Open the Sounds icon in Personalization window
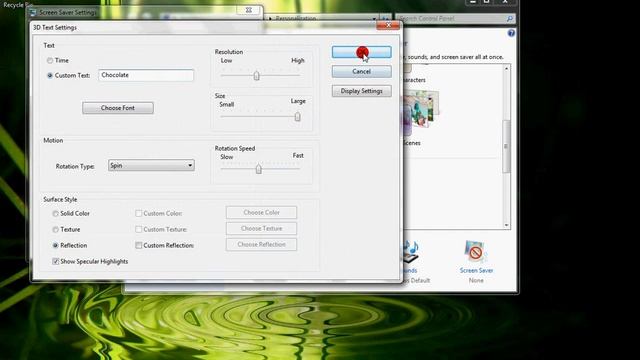The height and width of the screenshot is (360, 640). (x=411, y=251)
